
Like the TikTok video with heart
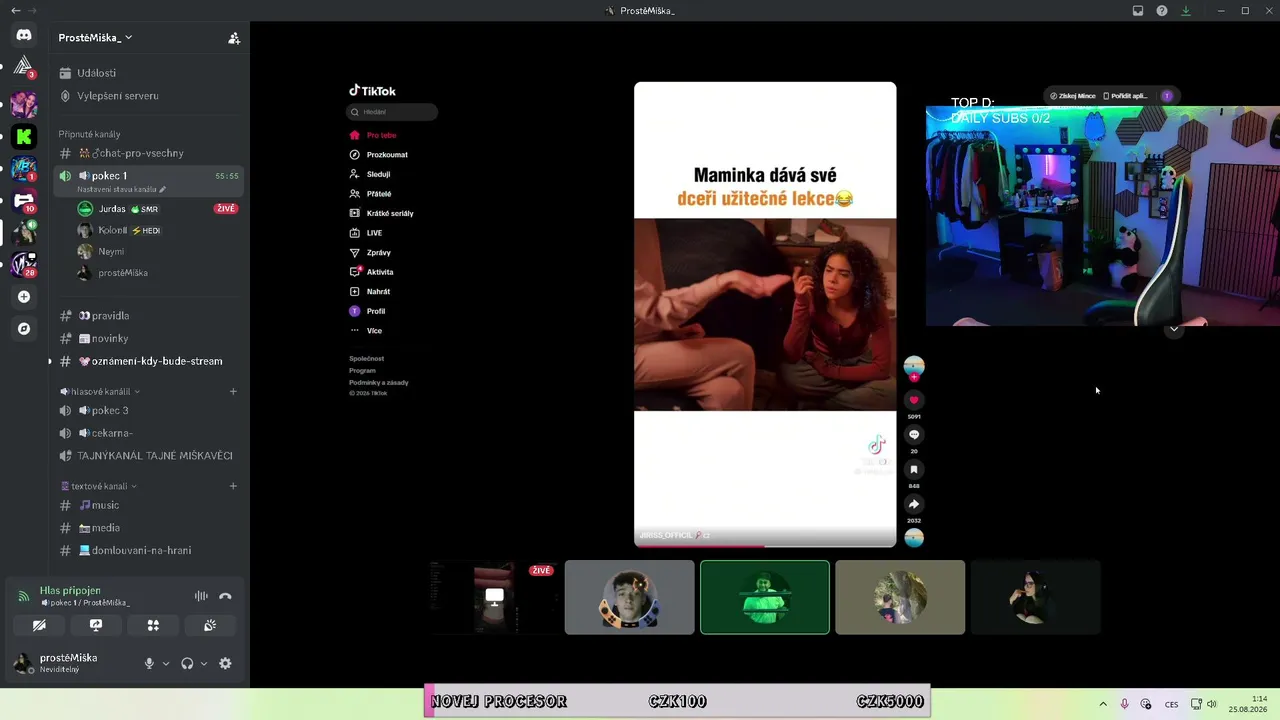pos(913,400)
